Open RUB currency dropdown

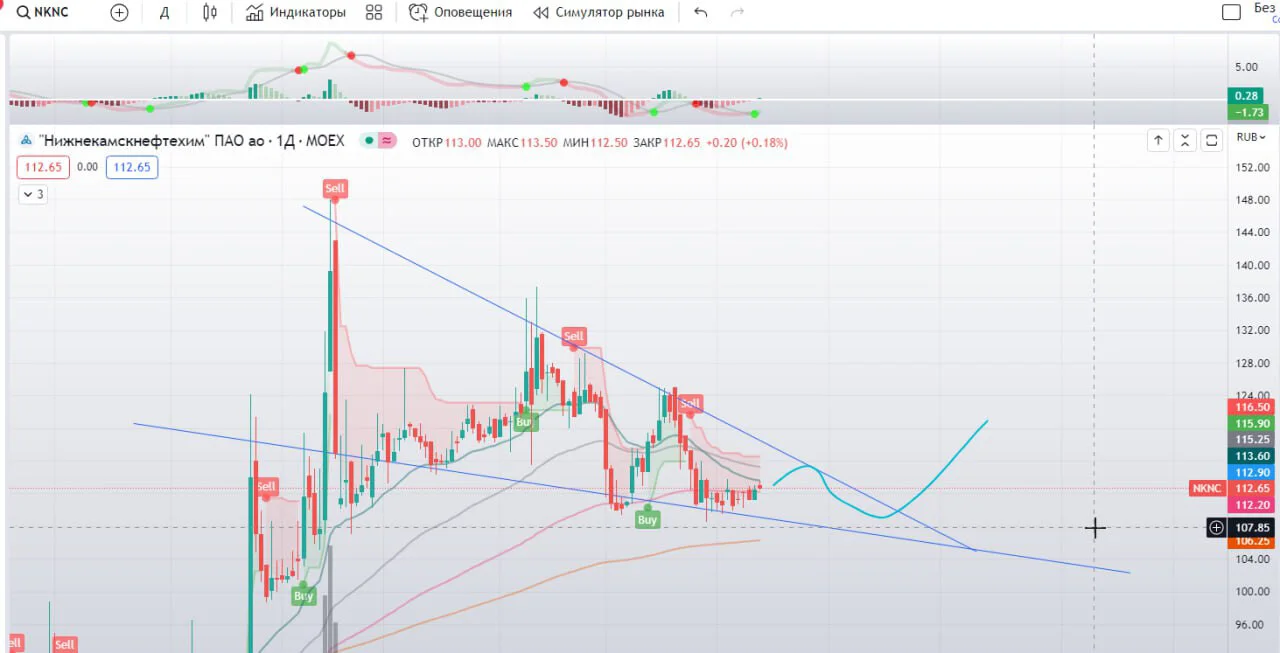pyautogui.click(x=1252, y=138)
